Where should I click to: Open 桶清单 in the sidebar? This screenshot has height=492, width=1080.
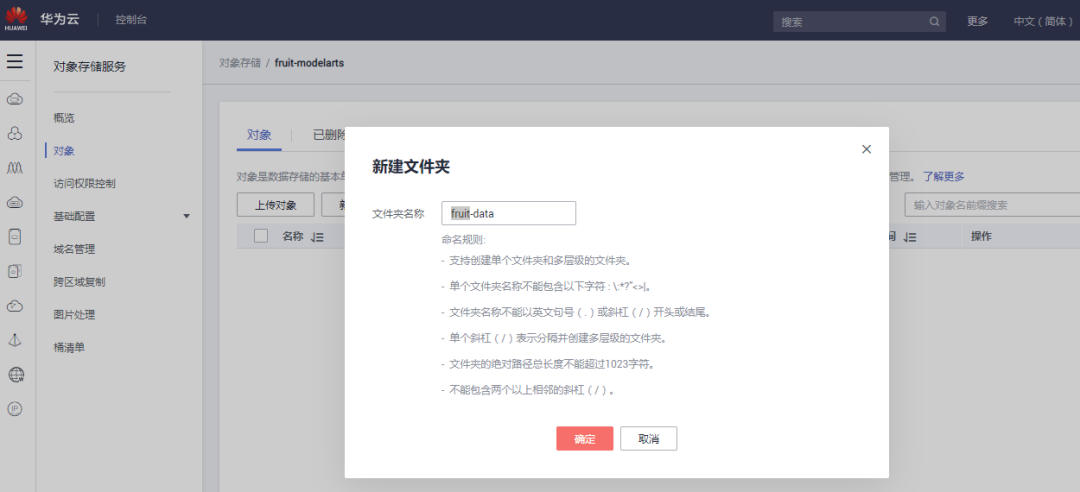[x=69, y=347]
